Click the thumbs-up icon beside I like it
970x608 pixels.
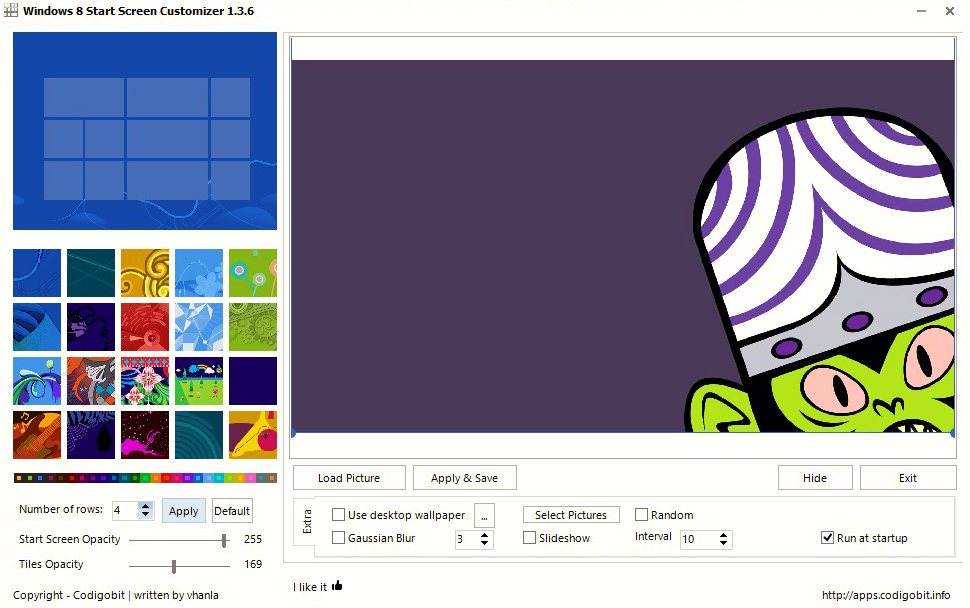point(337,585)
